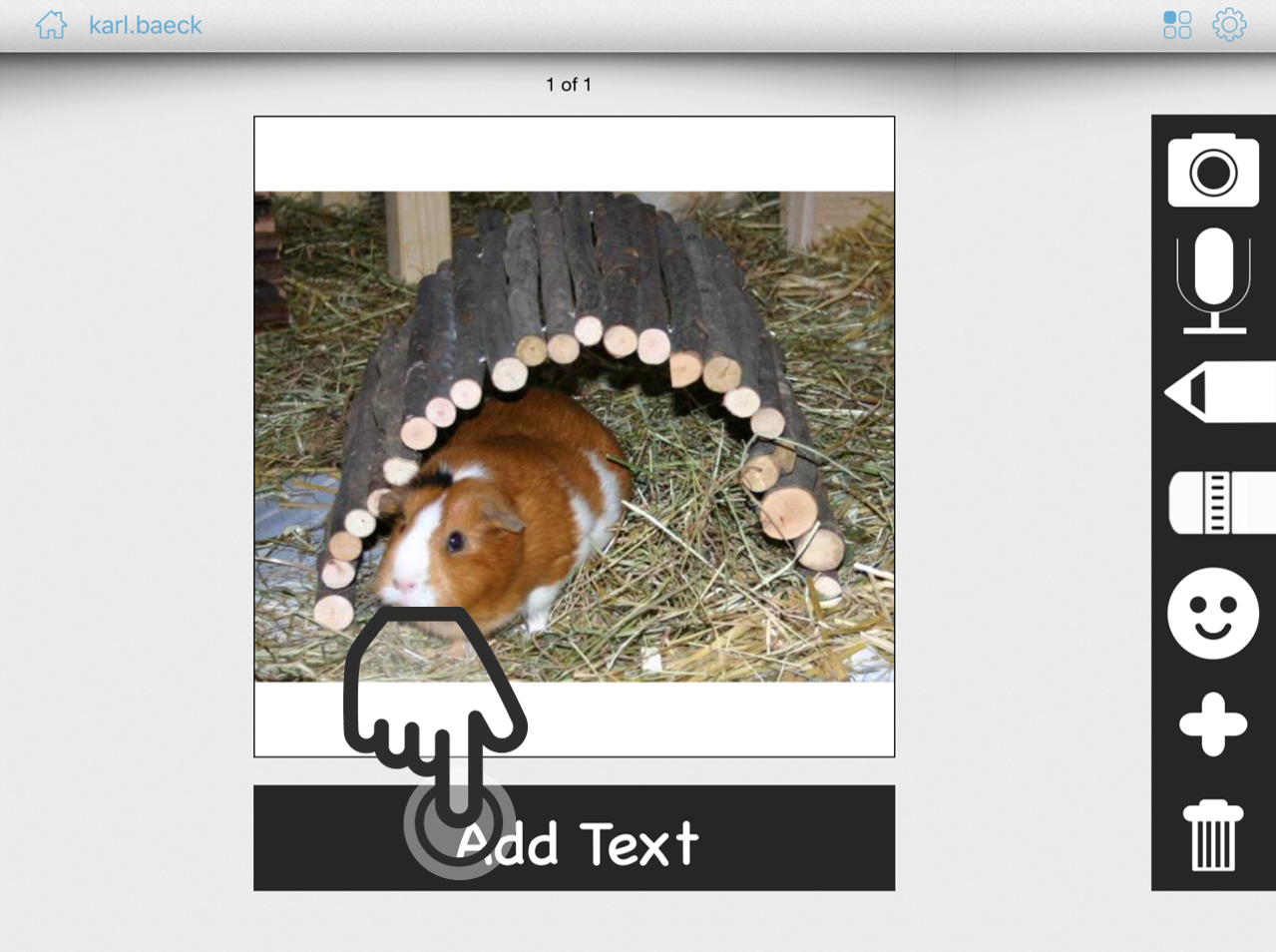This screenshot has height=952, width=1276.
Task: Select the camera tool to add a photo
Action: pyautogui.click(x=1213, y=170)
